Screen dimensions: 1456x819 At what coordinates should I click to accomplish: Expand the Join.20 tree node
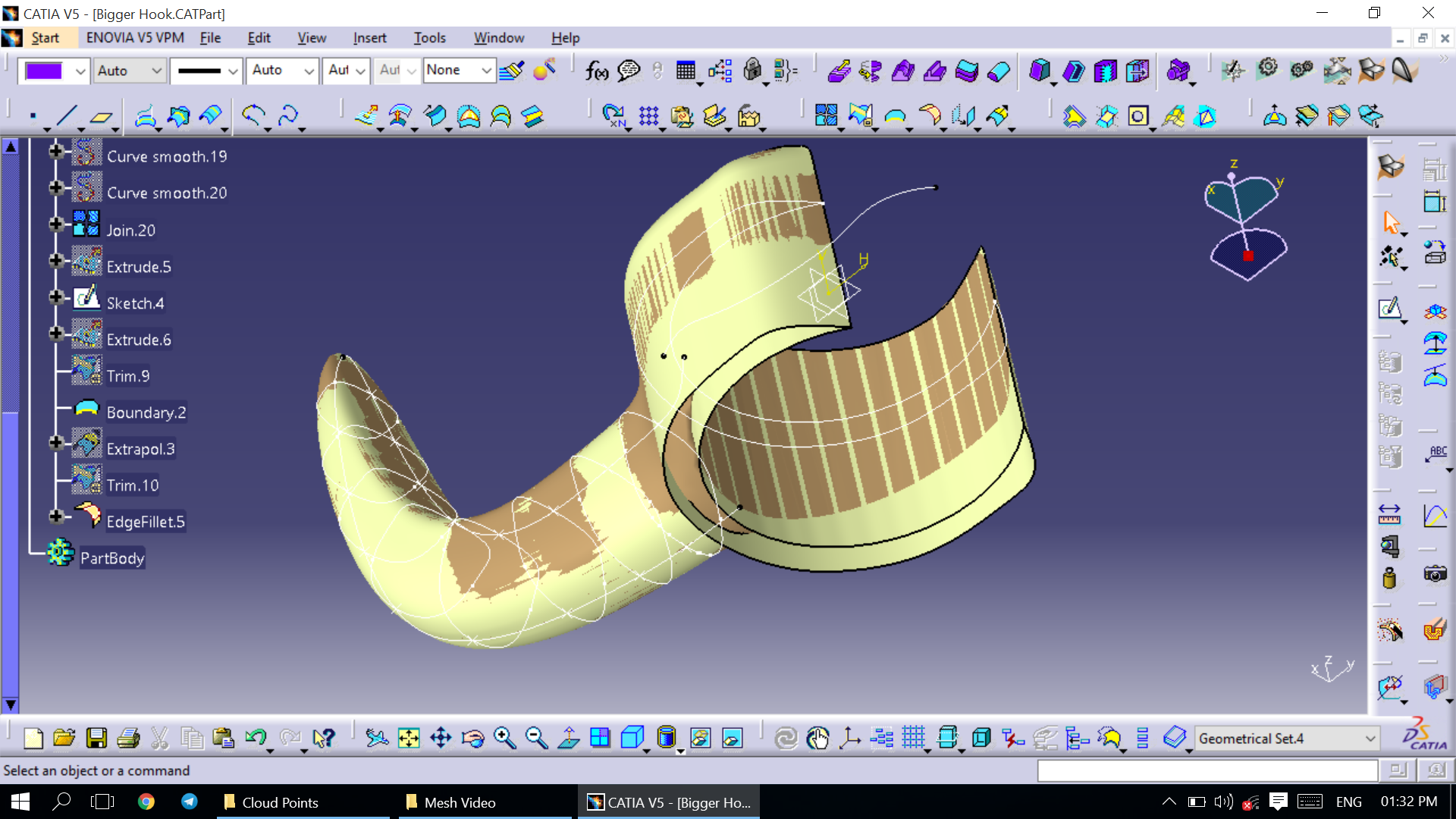click(55, 224)
